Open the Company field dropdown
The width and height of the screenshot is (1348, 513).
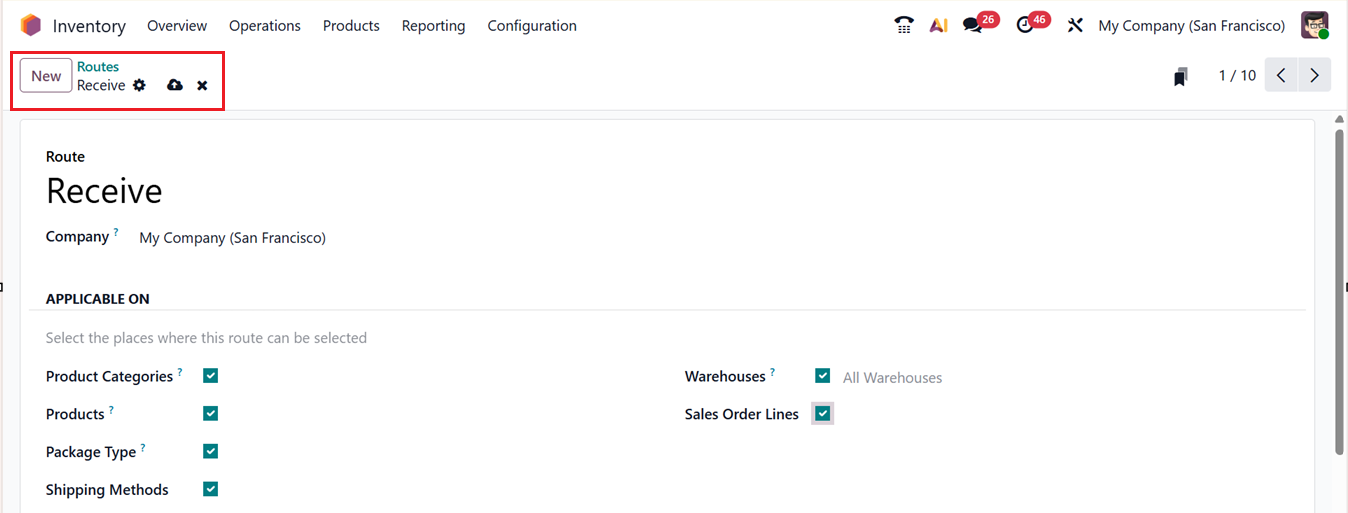(232, 238)
